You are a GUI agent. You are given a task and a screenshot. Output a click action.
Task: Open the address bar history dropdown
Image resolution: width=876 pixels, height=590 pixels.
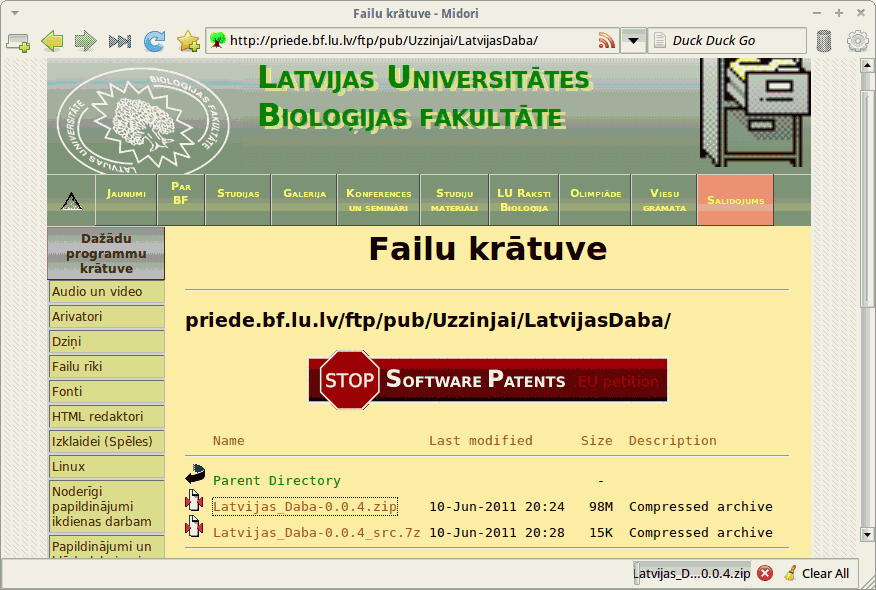(x=633, y=40)
